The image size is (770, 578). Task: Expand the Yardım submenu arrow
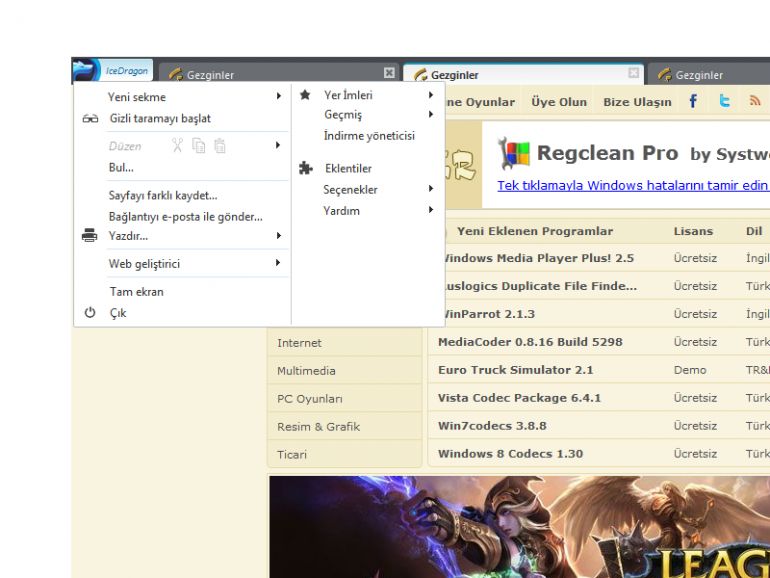click(x=431, y=210)
